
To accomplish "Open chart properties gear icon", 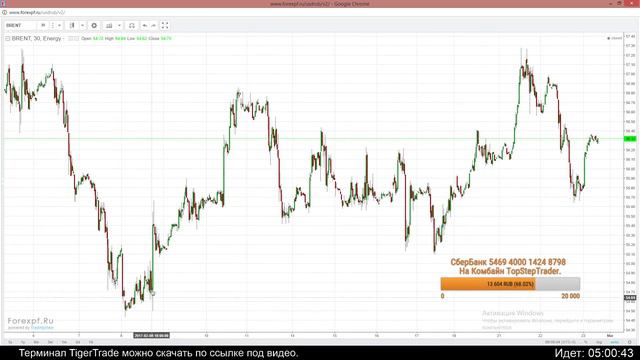I will [x=94, y=25].
